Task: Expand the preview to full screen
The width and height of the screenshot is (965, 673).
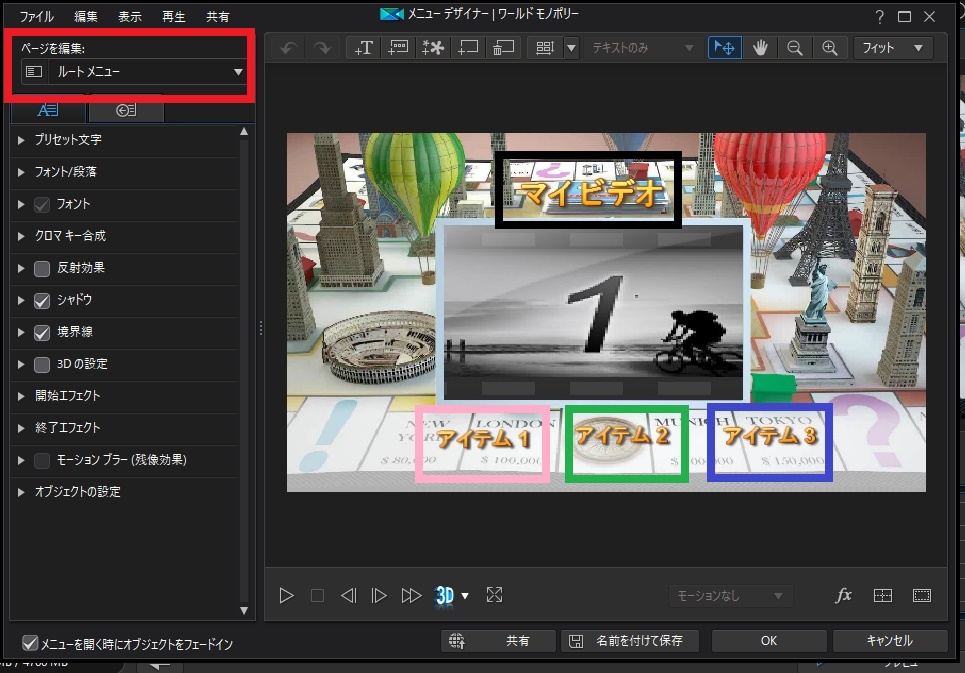Action: 494,595
